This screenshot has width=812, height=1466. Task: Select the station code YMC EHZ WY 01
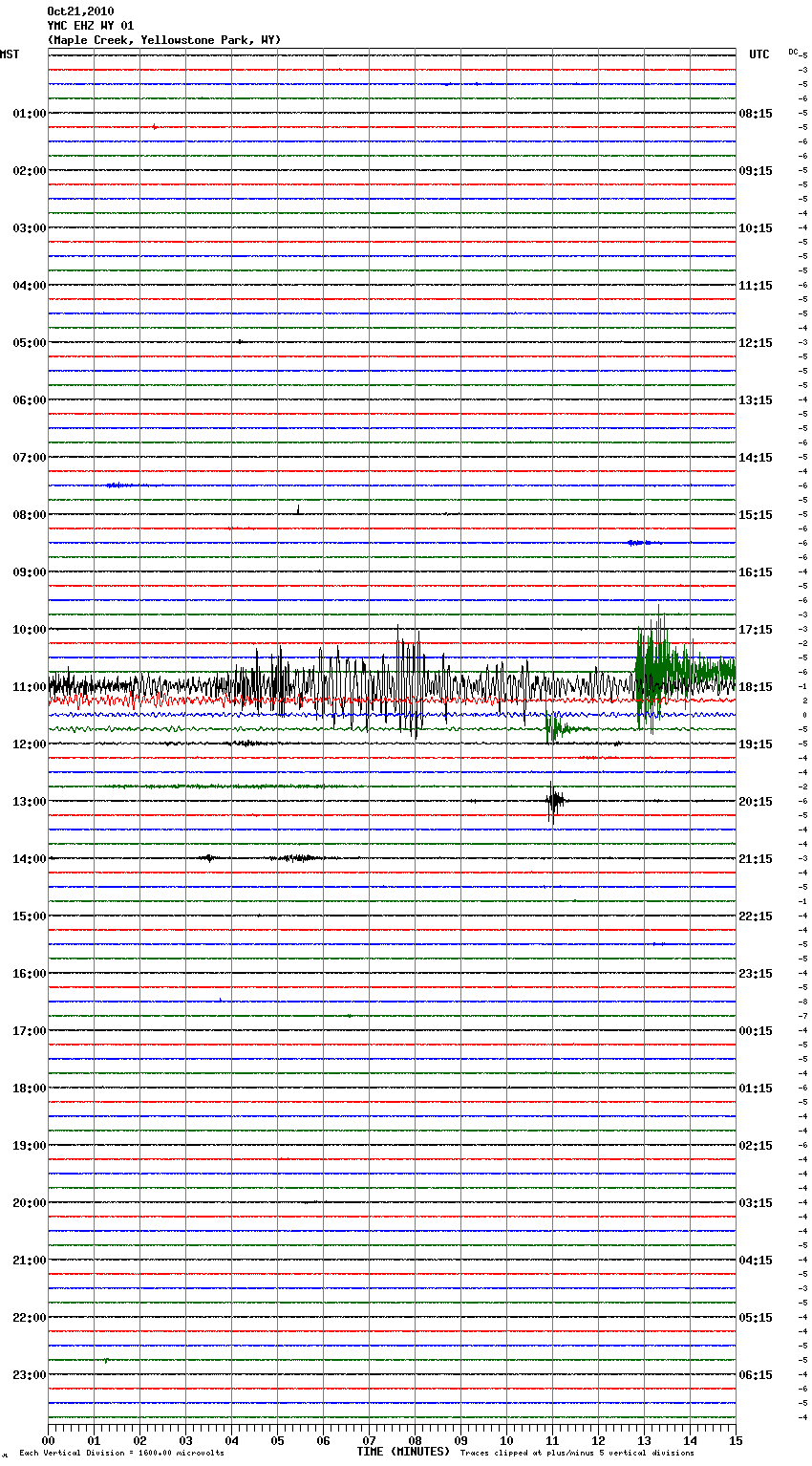pos(91,26)
